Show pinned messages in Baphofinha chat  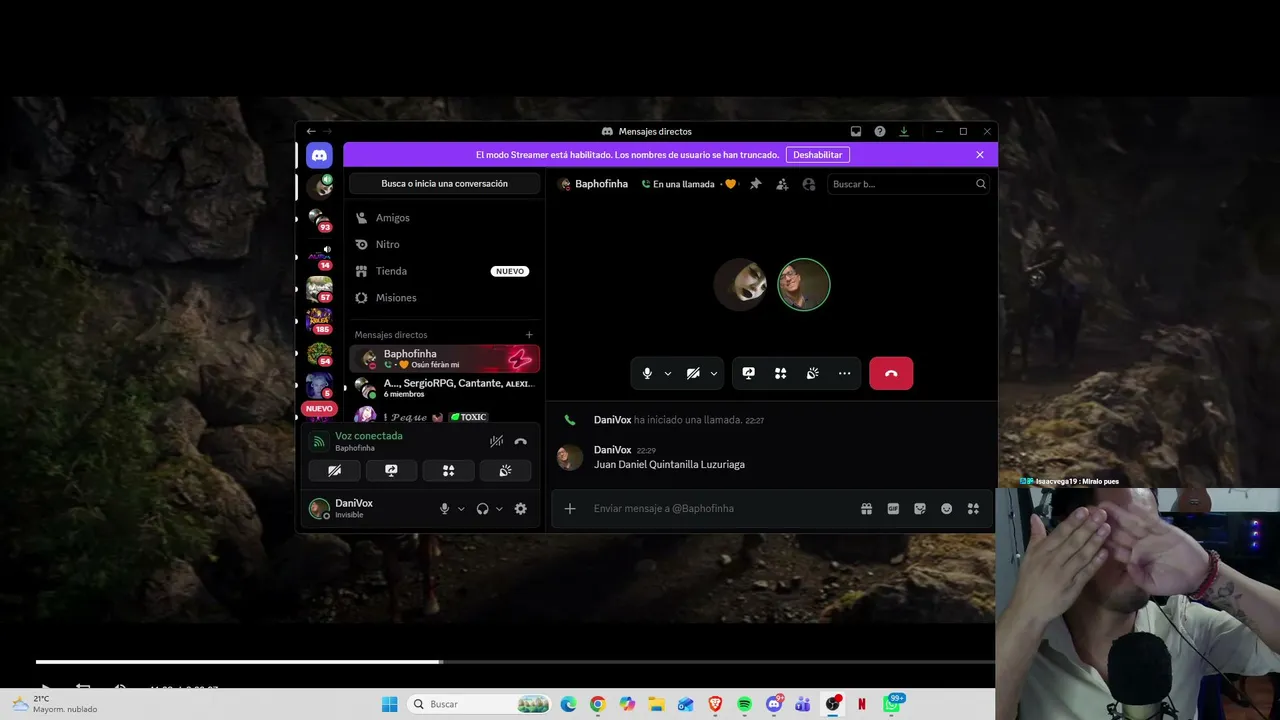[x=756, y=184]
